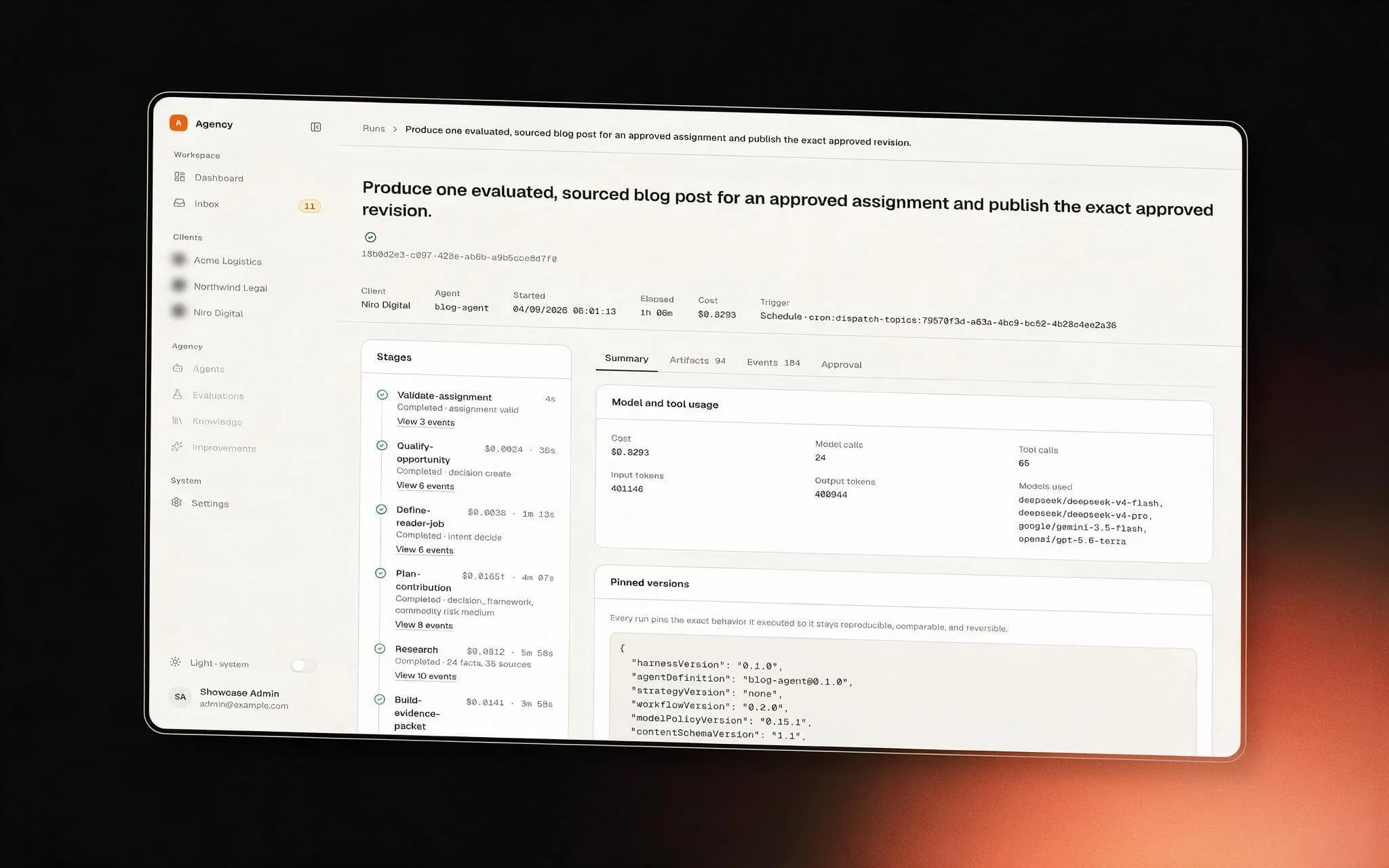View 10 events for Research stage
The image size is (1389, 868).
[425, 675]
